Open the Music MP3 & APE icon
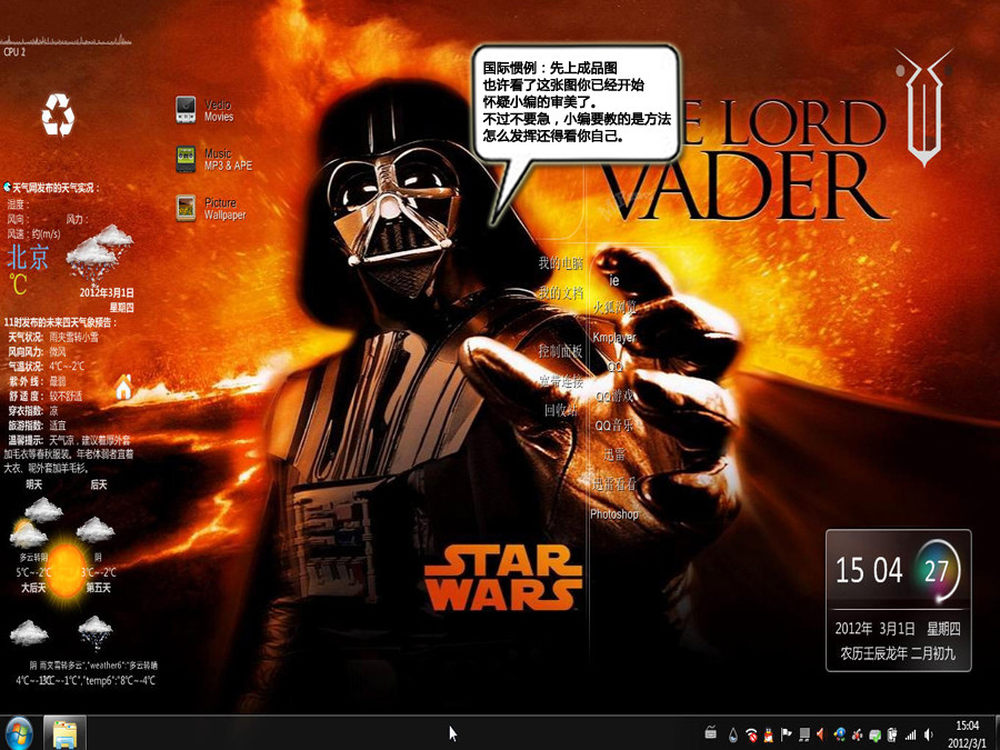The height and width of the screenshot is (750, 1000). click(186, 159)
